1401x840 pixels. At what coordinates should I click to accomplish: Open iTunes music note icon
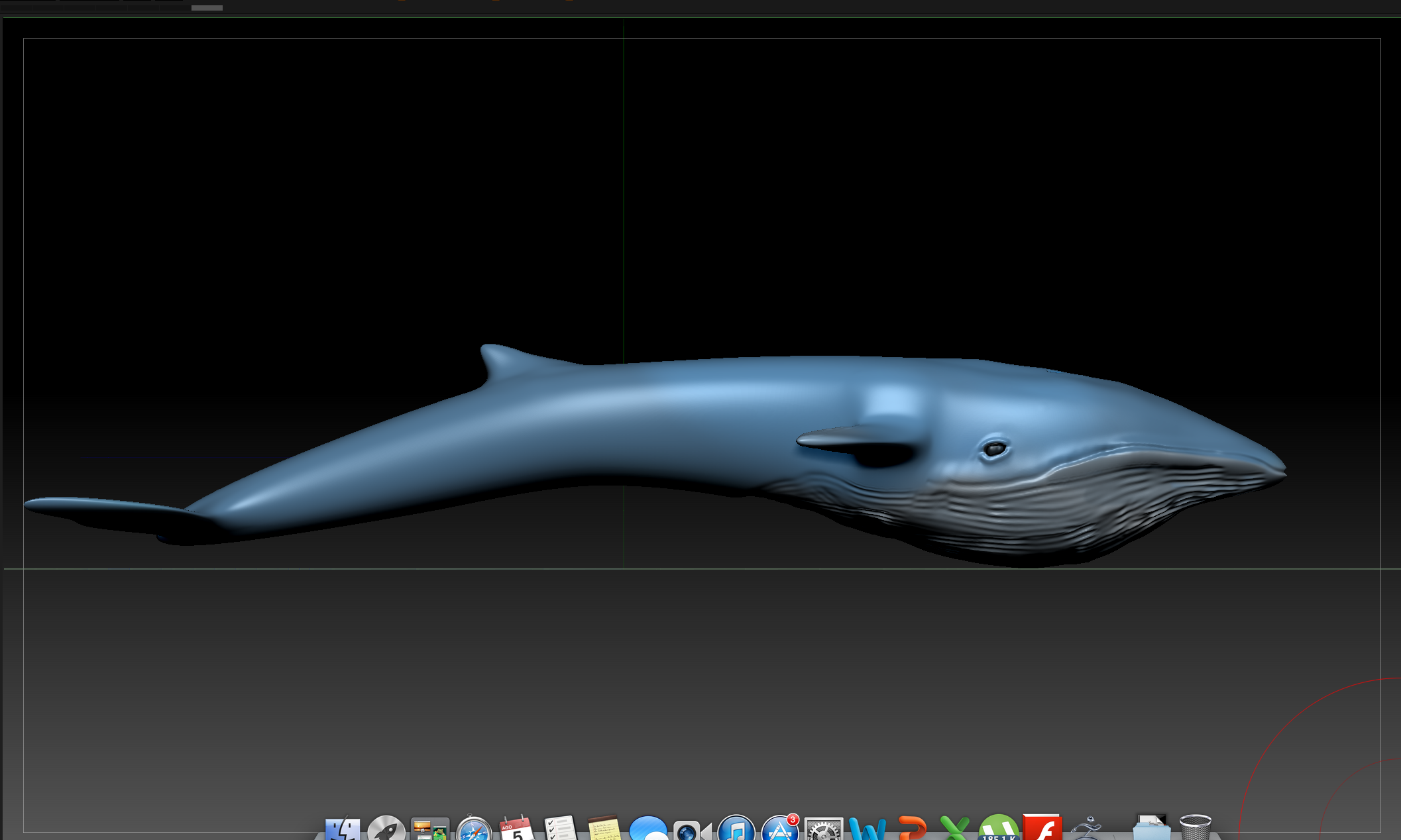[x=736, y=829]
